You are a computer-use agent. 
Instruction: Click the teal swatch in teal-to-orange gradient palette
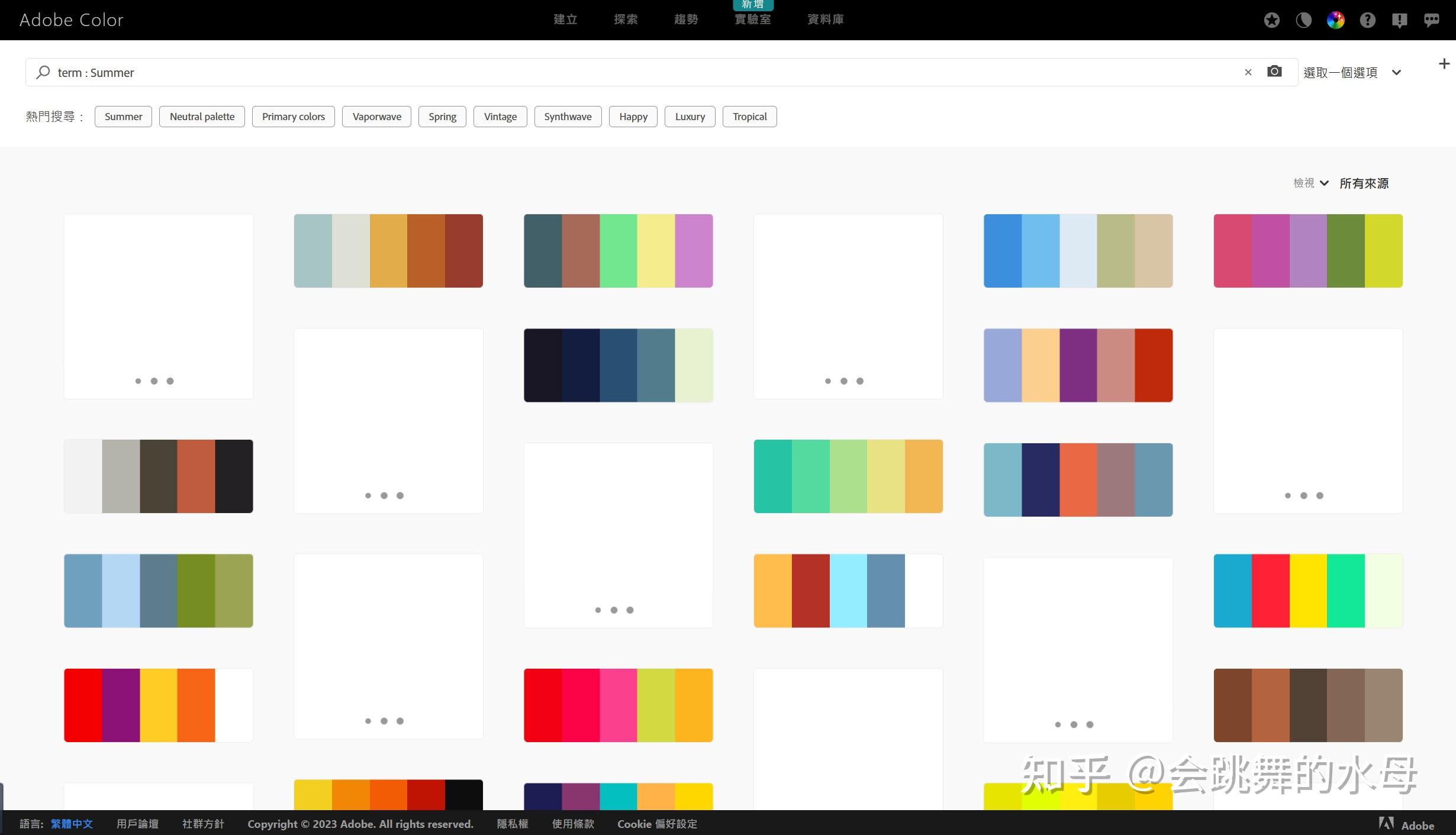773,476
